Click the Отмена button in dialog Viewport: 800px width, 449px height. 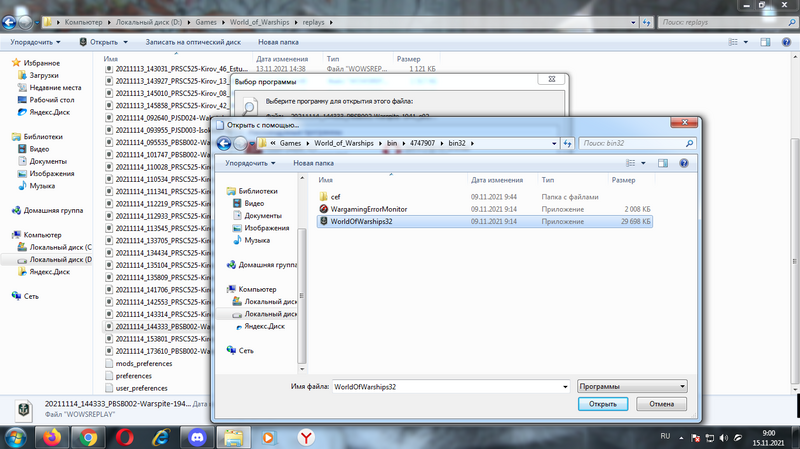661,404
